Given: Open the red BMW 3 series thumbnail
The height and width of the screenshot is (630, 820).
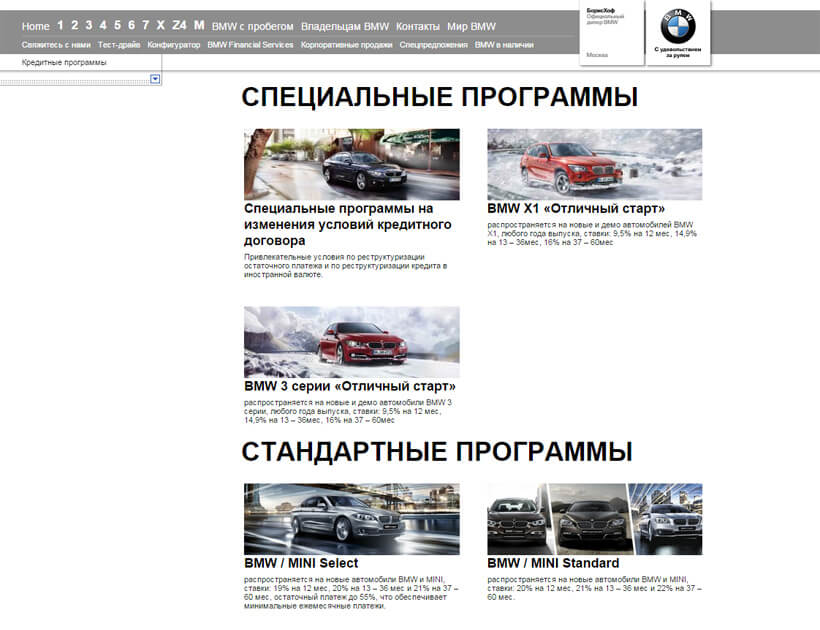Looking at the screenshot, I should coord(352,342).
